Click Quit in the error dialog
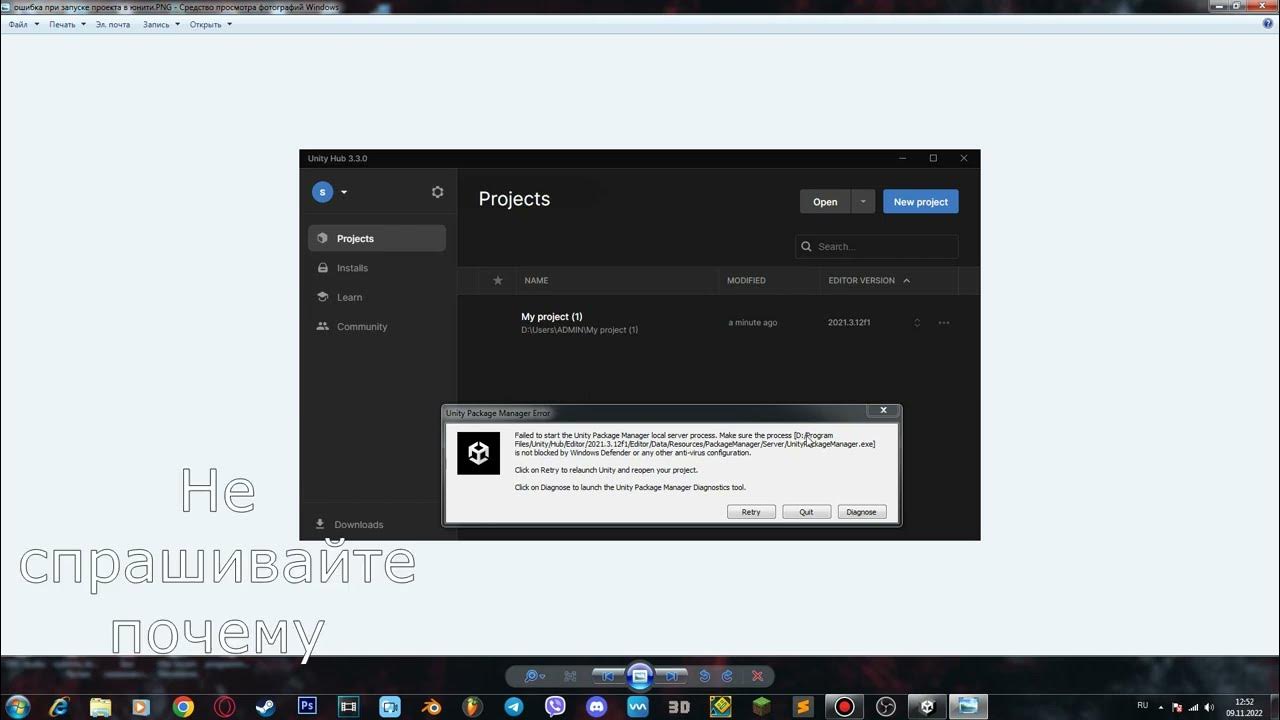The image size is (1280, 720). 806,512
